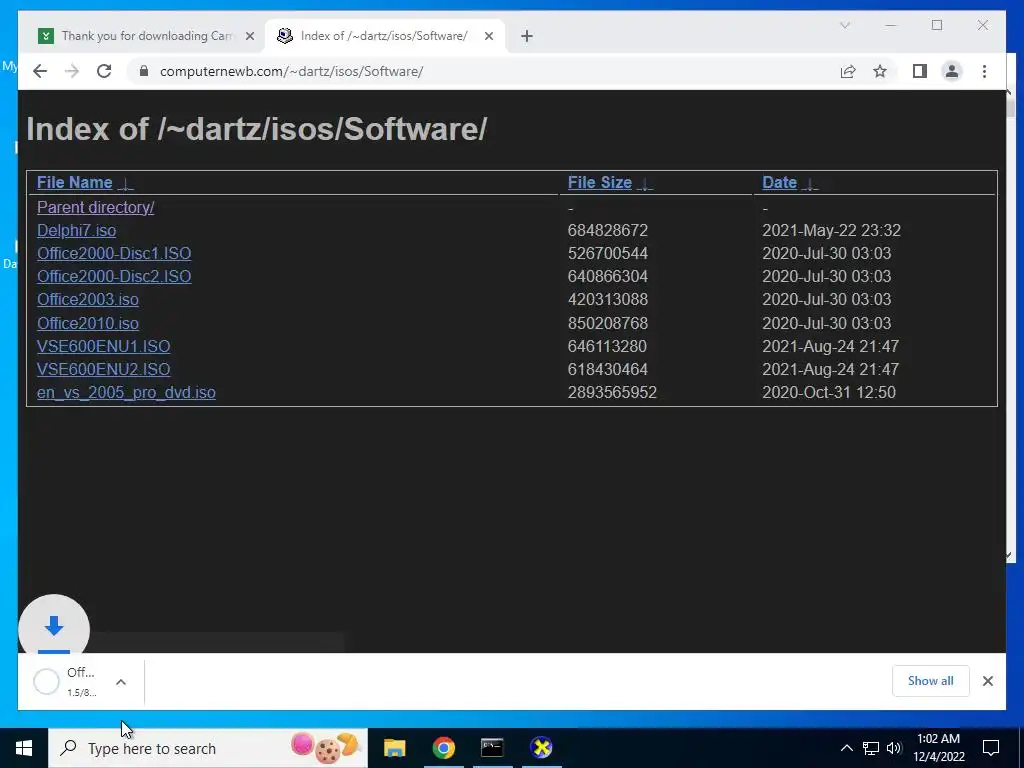Open the tab search chevron

click(844, 25)
